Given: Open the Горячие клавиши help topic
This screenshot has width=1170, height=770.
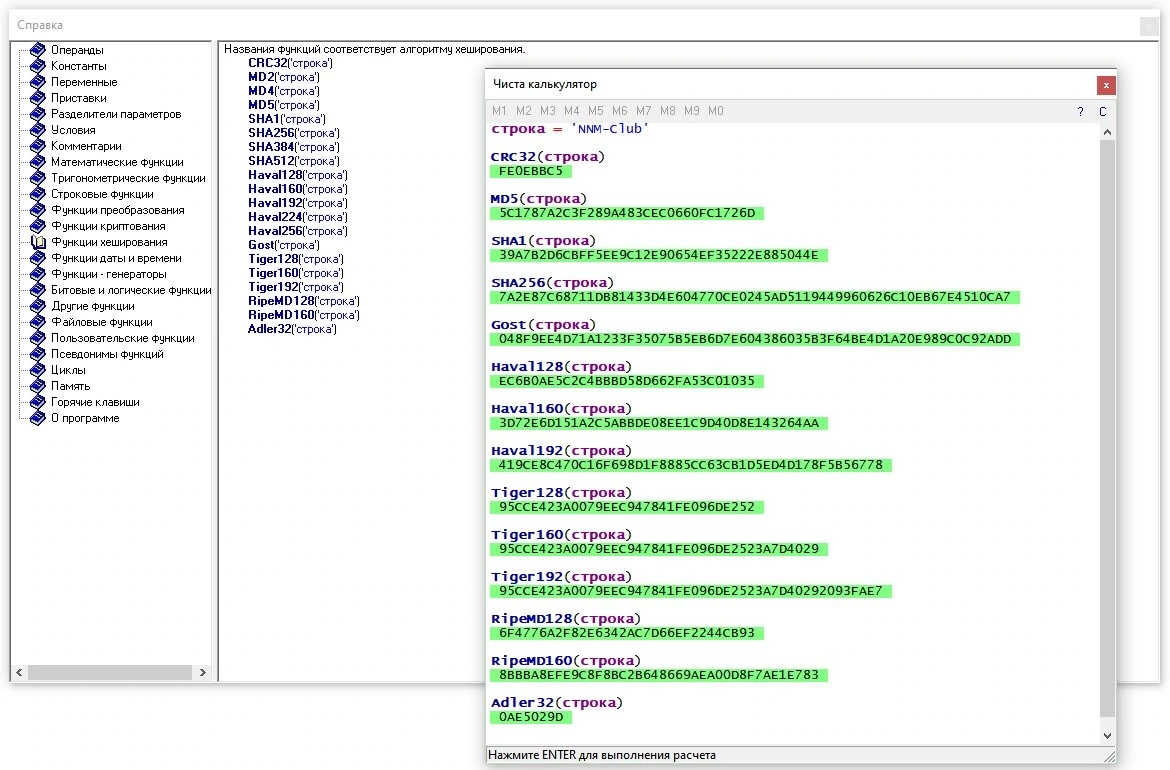Looking at the screenshot, I should pyautogui.click(x=96, y=402).
